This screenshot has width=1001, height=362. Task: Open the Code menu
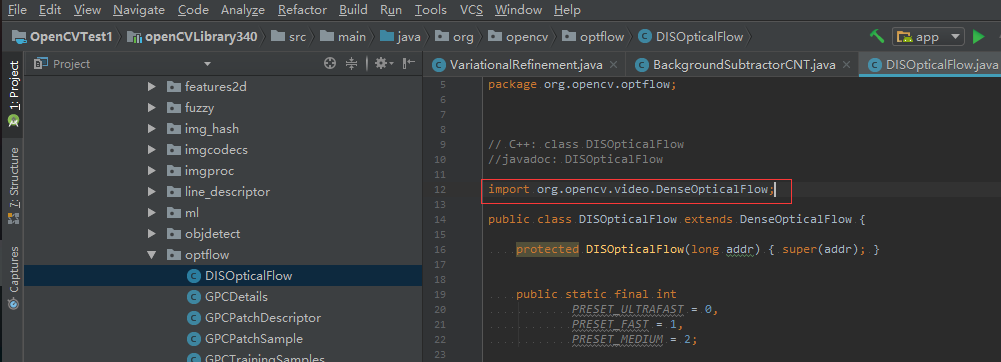[193, 10]
